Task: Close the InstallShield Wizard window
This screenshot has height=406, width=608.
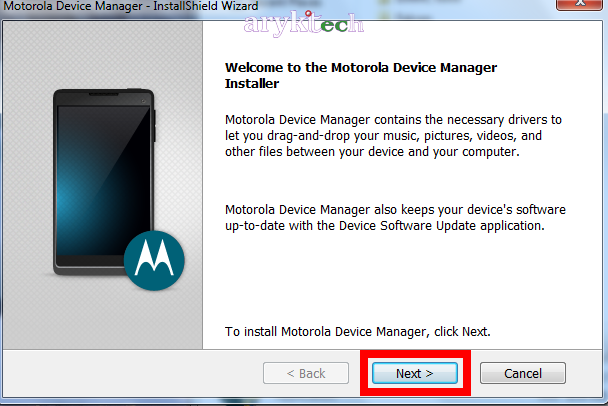Action: point(579,4)
